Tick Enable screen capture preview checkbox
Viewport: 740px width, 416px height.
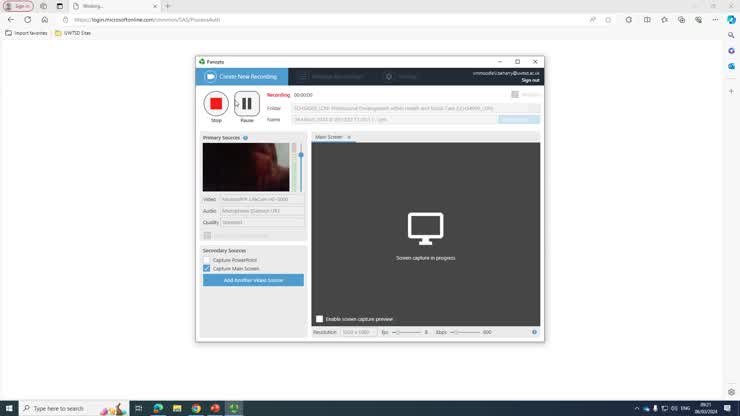tap(320, 319)
